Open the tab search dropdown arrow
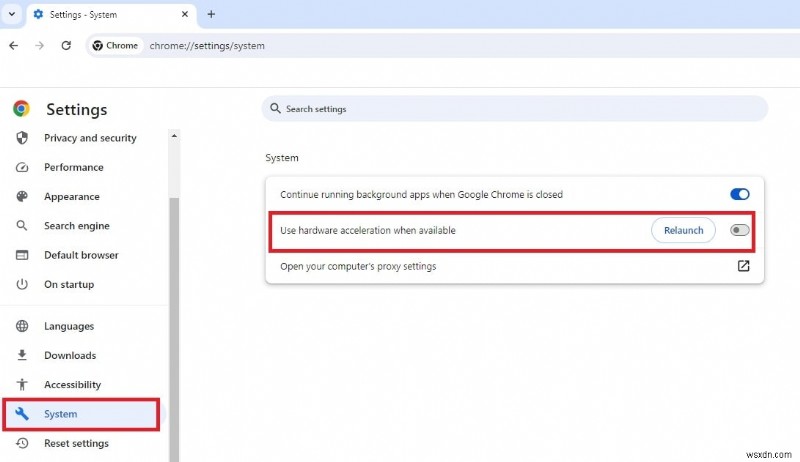 click(12, 14)
